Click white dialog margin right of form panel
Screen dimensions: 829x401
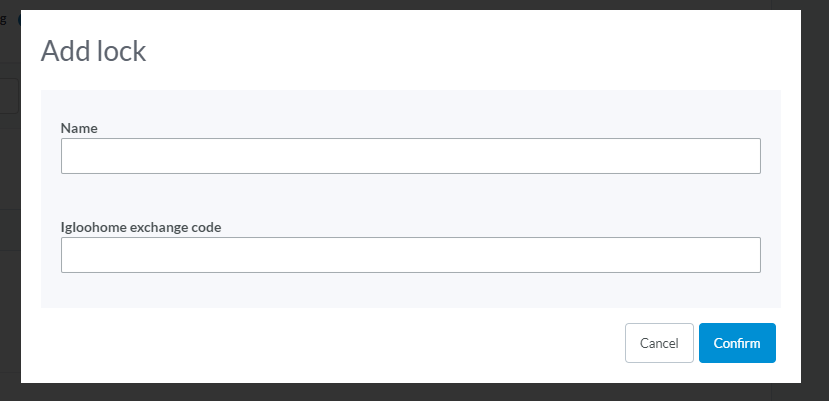[x=790, y=198]
